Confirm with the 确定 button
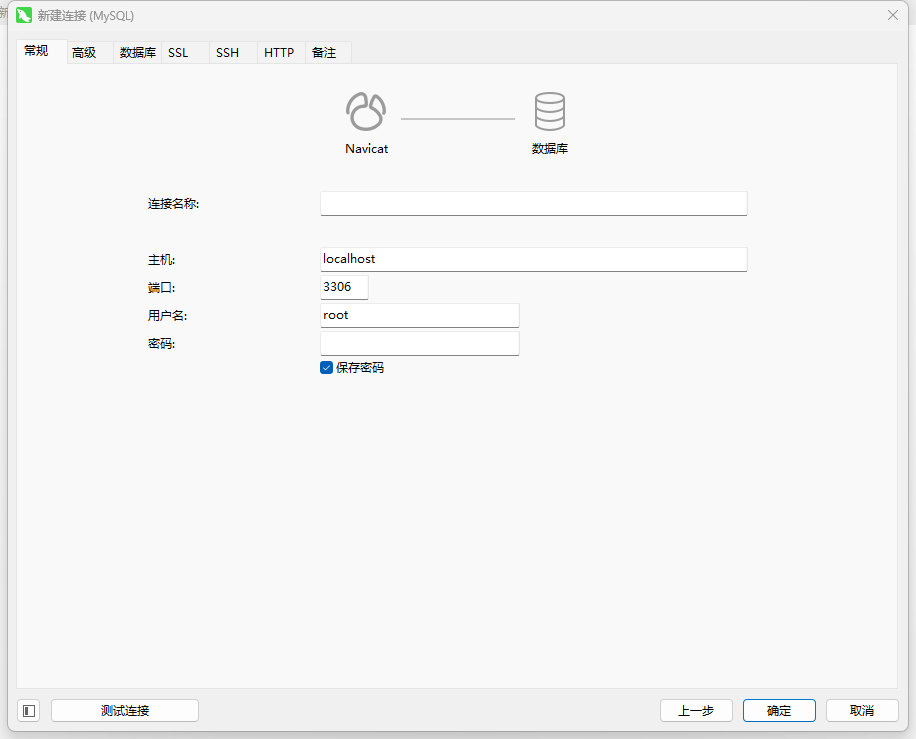916x739 pixels. (x=779, y=710)
